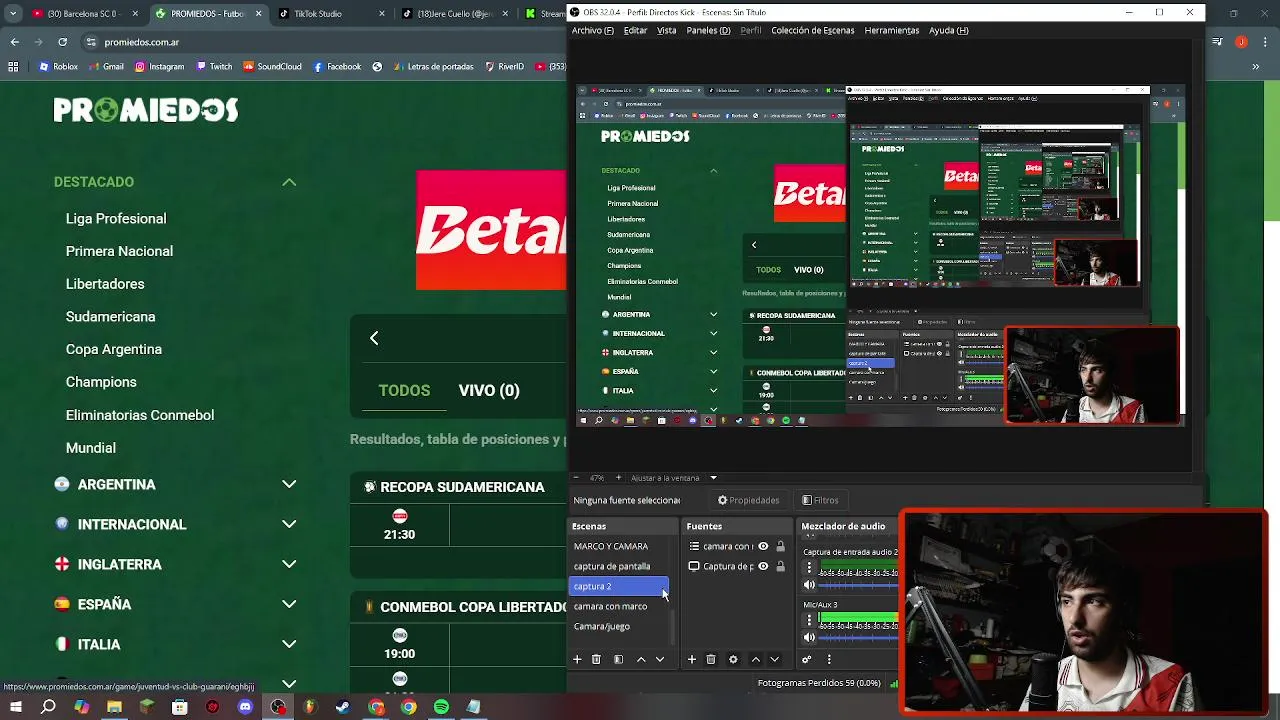This screenshot has width=1280, height=720.
Task: Open OBS Archivo menu
Action: coord(592,31)
